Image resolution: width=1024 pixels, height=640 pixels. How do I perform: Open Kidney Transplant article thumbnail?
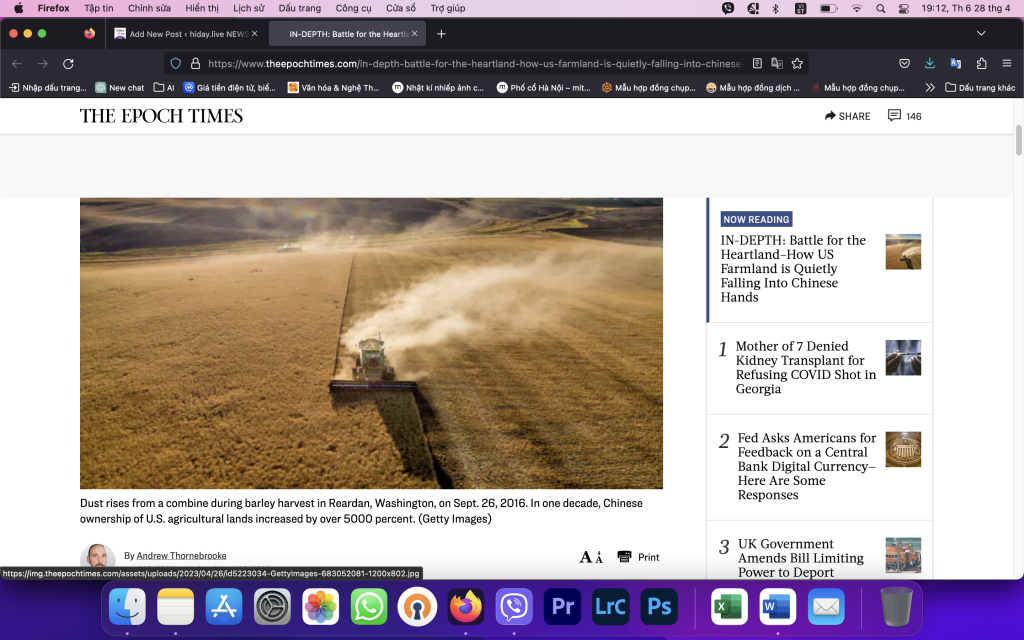click(903, 357)
